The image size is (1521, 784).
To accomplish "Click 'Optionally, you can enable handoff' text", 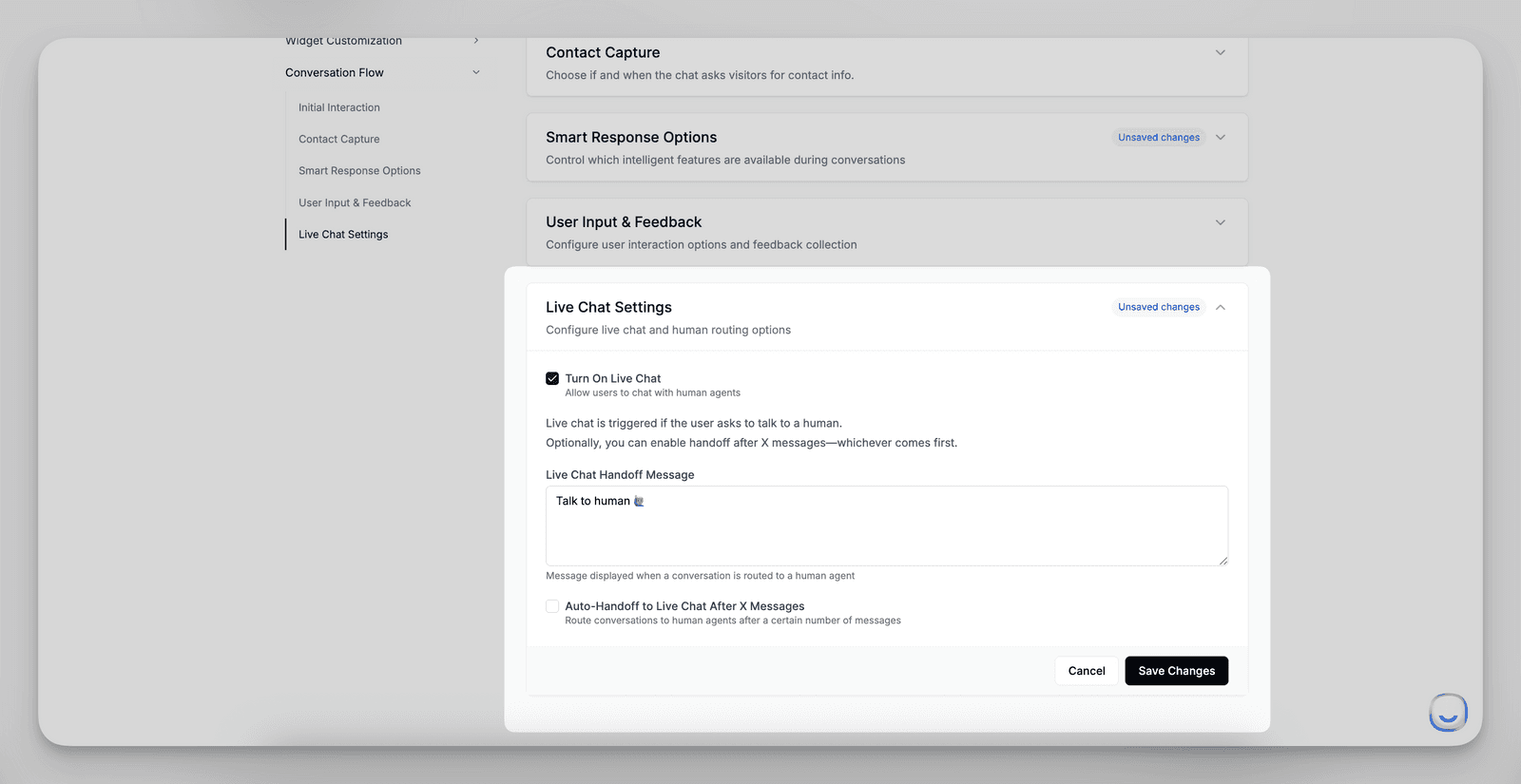I will click(x=751, y=443).
